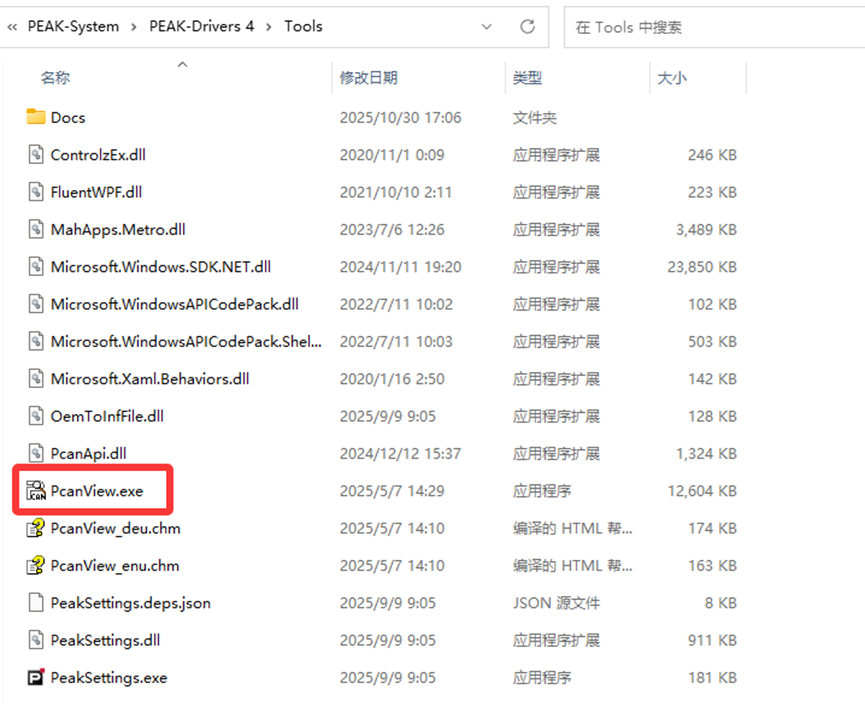The height and width of the screenshot is (707, 865).
Task: Click the 2025/5/7 14:29 date cell
Action: tap(392, 491)
